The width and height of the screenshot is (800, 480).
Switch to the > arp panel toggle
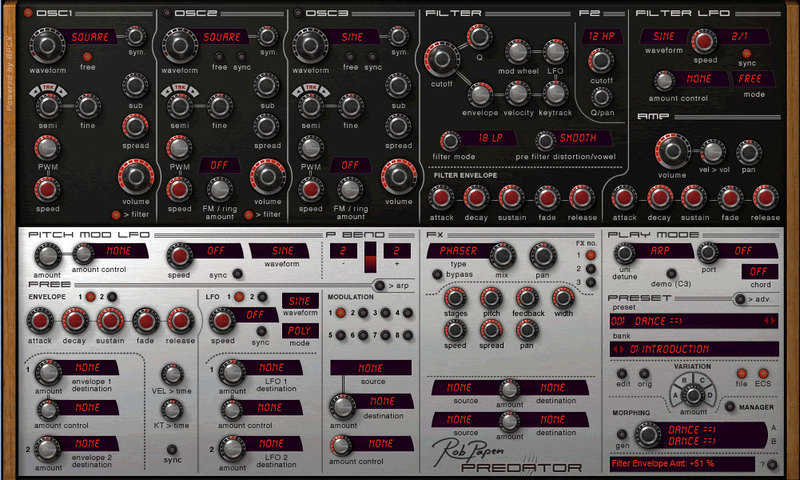coord(379,285)
